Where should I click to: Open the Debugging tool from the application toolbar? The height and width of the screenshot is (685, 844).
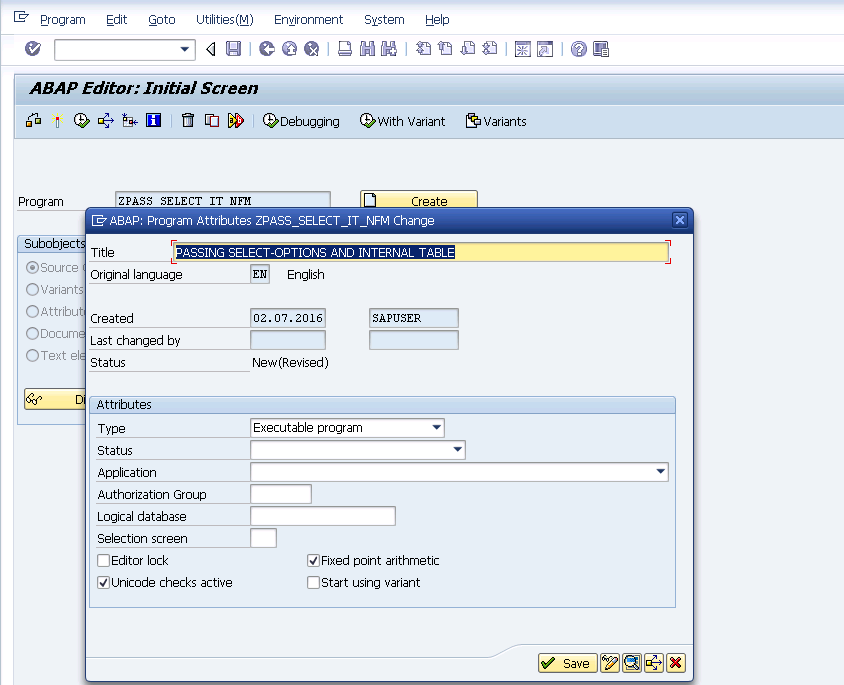pyautogui.click(x=301, y=121)
